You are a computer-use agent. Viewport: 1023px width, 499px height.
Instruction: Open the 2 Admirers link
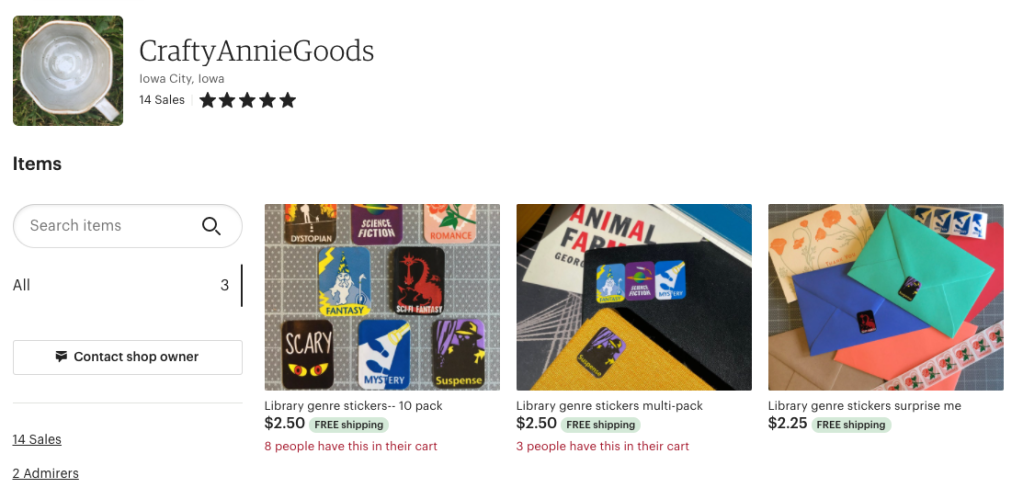click(x=46, y=473)
